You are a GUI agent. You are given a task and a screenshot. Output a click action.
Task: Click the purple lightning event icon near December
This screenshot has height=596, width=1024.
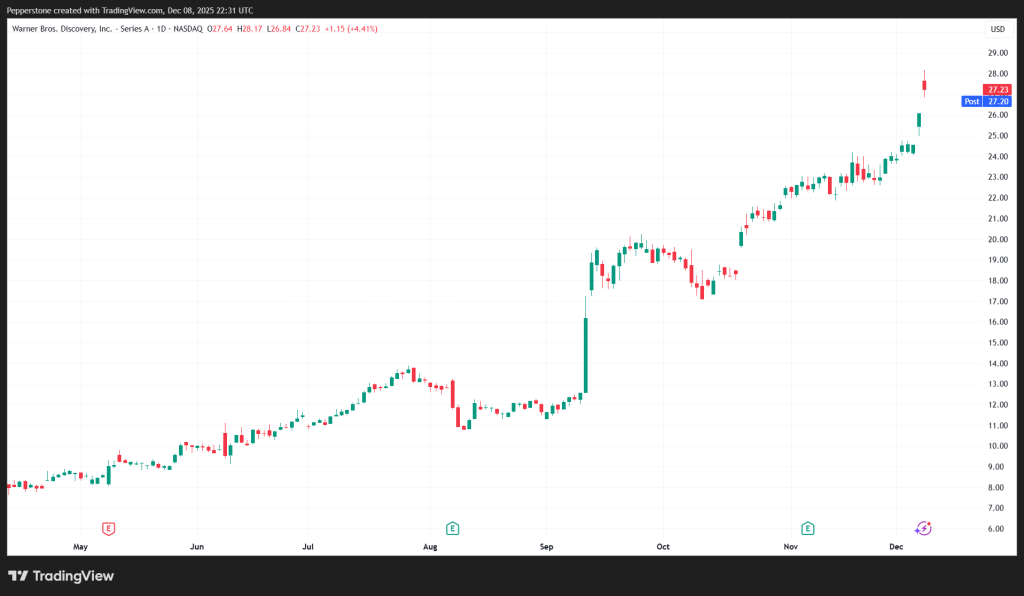pyautogui.click(x=923, y=527)
